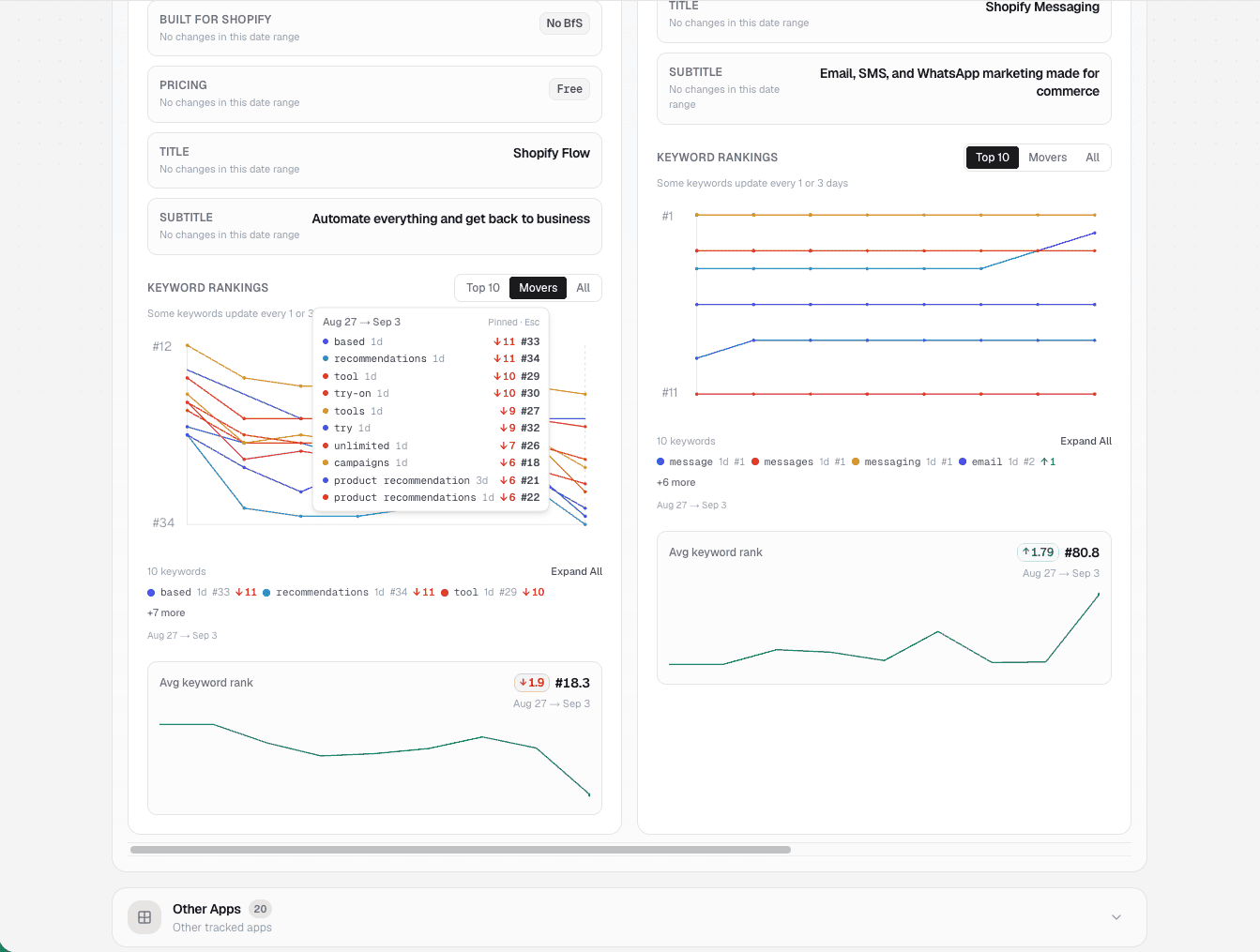The image size is (1260, 952).
Task: Click the #18.3 average keyword rank value
Action: click(572, 683)
